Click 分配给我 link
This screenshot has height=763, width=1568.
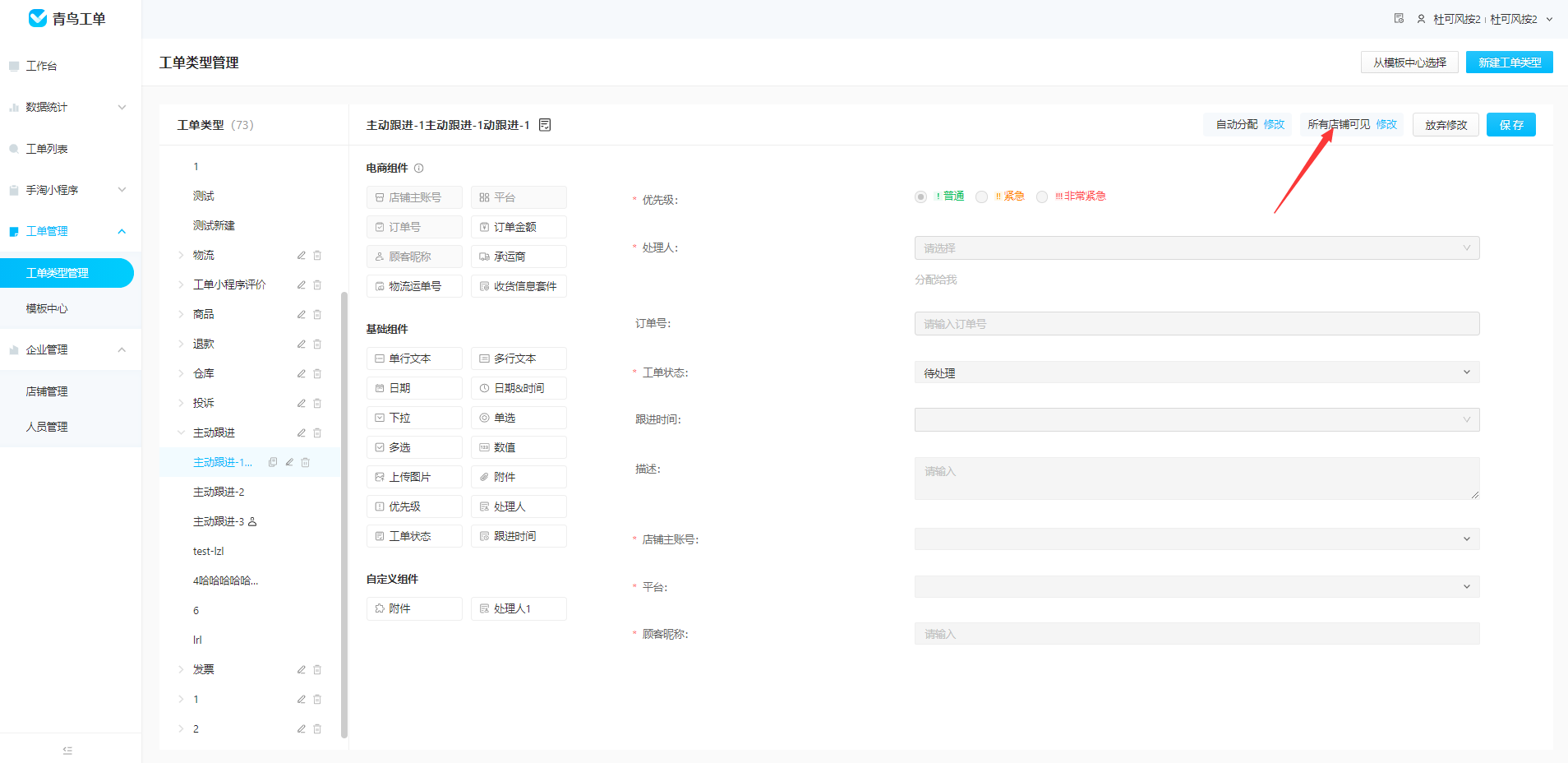click(x=935, y=280)
